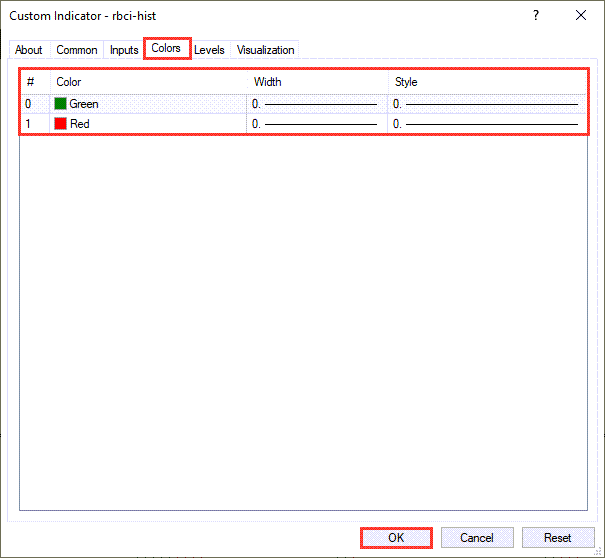605x558 pixels.
Task: Switch to the Common tab
Action: (x=77, y=50)
